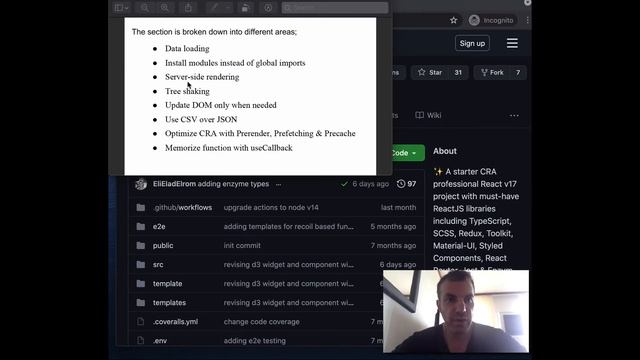Open Chrome's three-dot menu
The width and height of the screenshot is (640, 360).
pyautogui.click(x=527, y=20)
